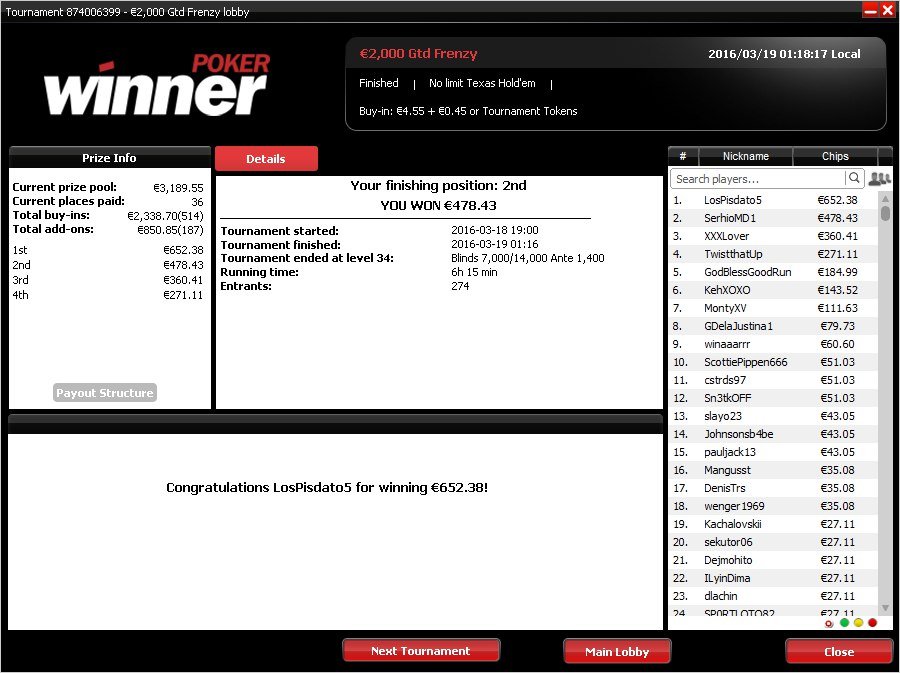Sort the list by the # position column
Screen dimensions: 900x673
pyautogui.click(x=683, y=156)
